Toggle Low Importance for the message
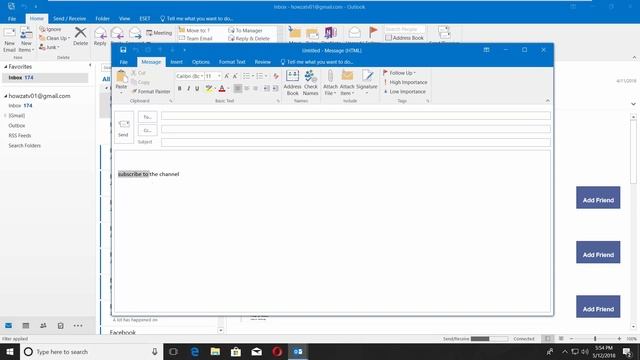The height and width of the screenshot is (360, 640). coord(404,92)
